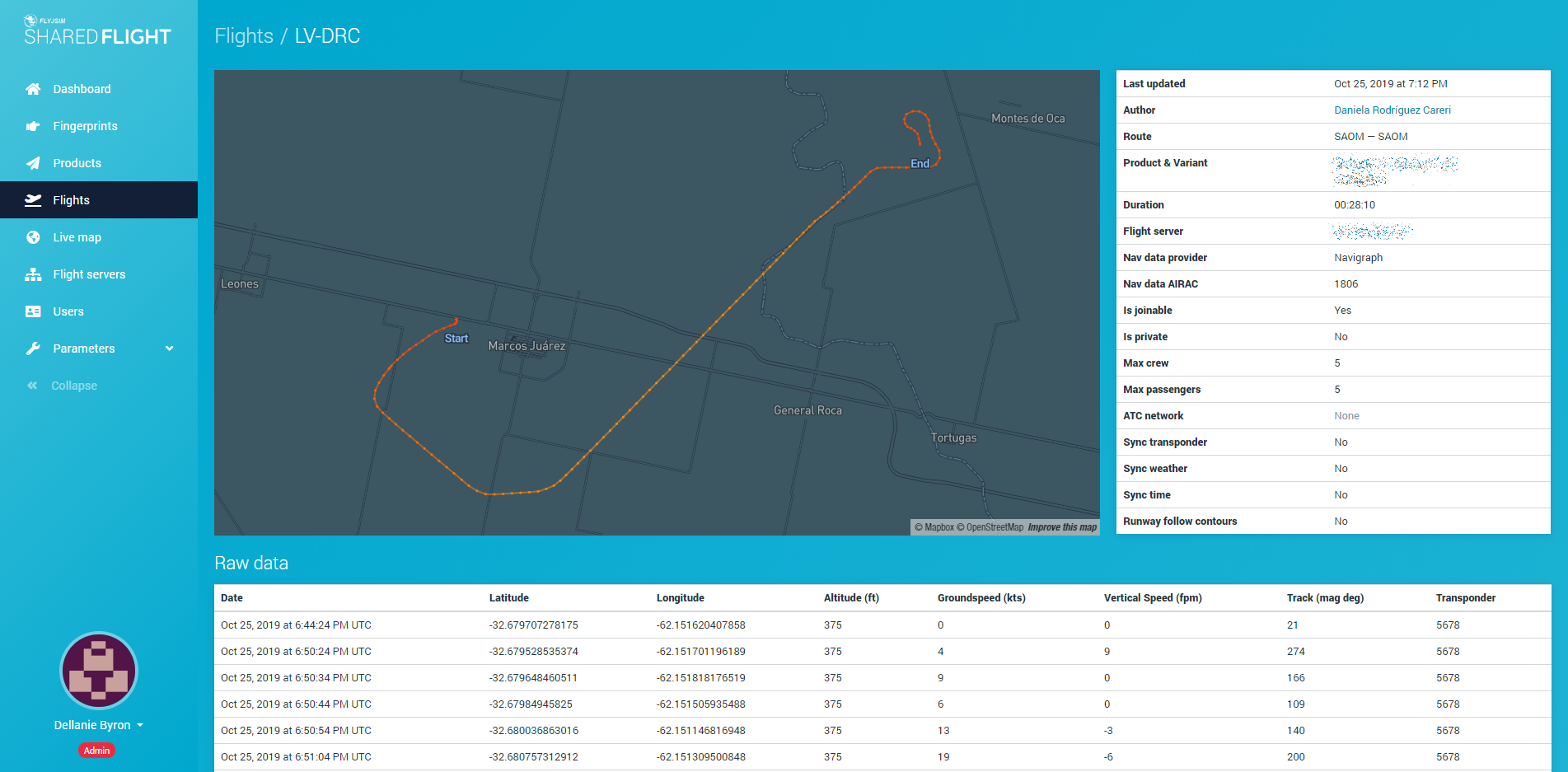Click Nav data AIRAC value 1806
The width and height of the screenshot is (1568, 772).
[1346, 284]
